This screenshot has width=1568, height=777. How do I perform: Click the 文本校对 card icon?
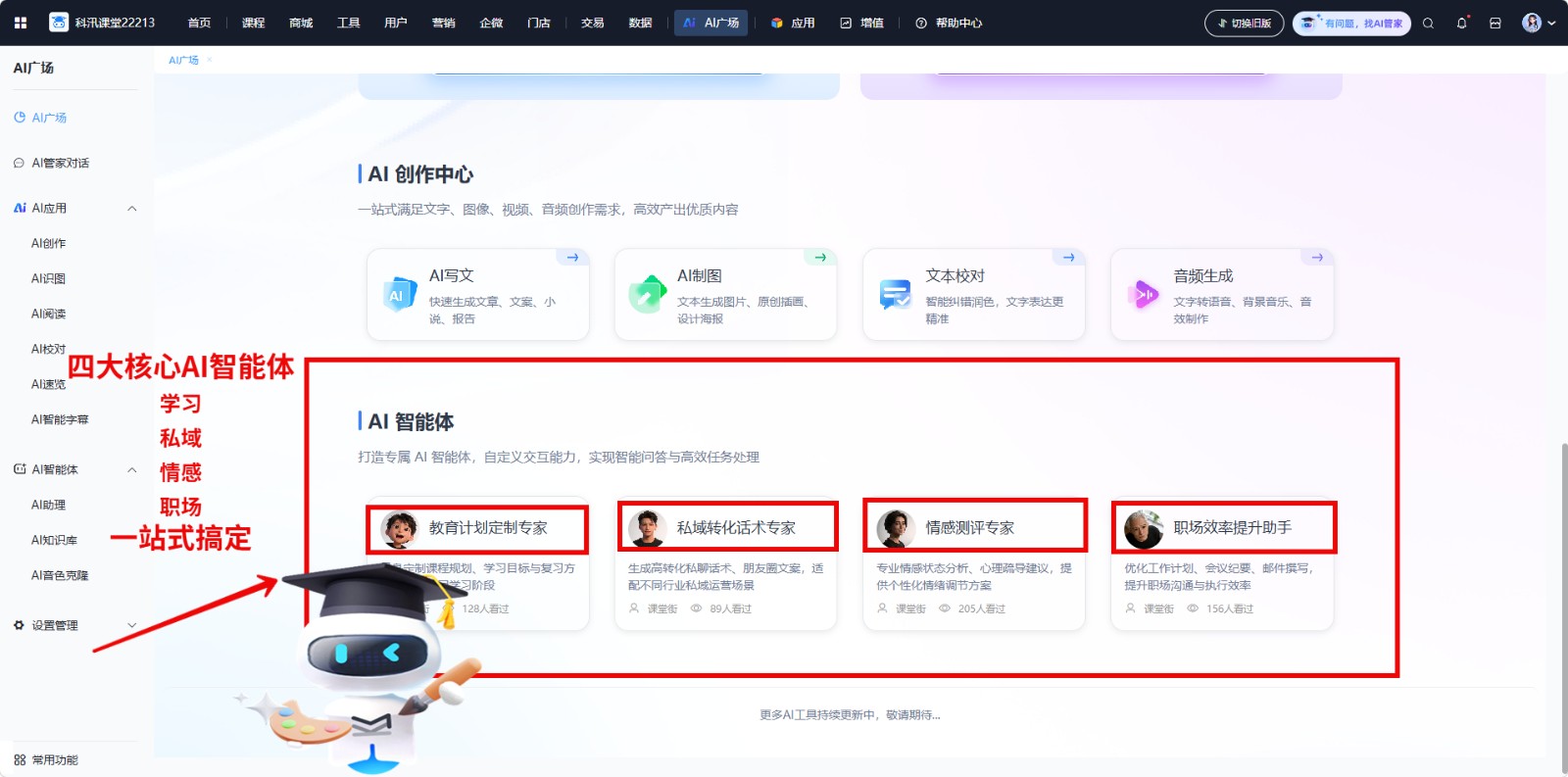[x=896, y=294]
